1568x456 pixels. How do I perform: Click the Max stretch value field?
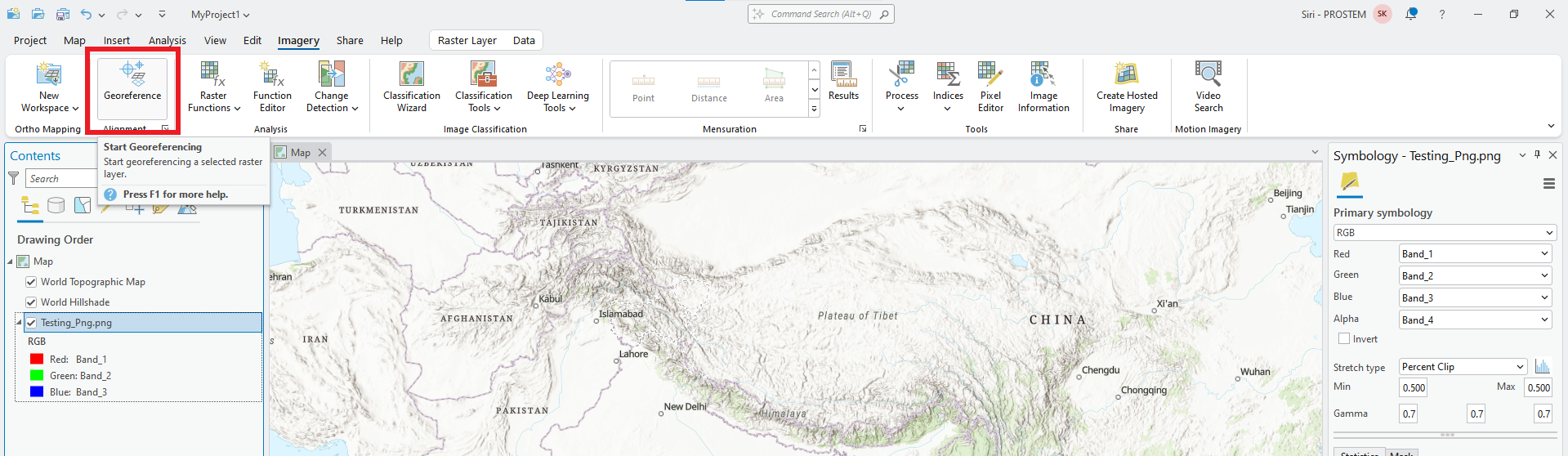1539,387
